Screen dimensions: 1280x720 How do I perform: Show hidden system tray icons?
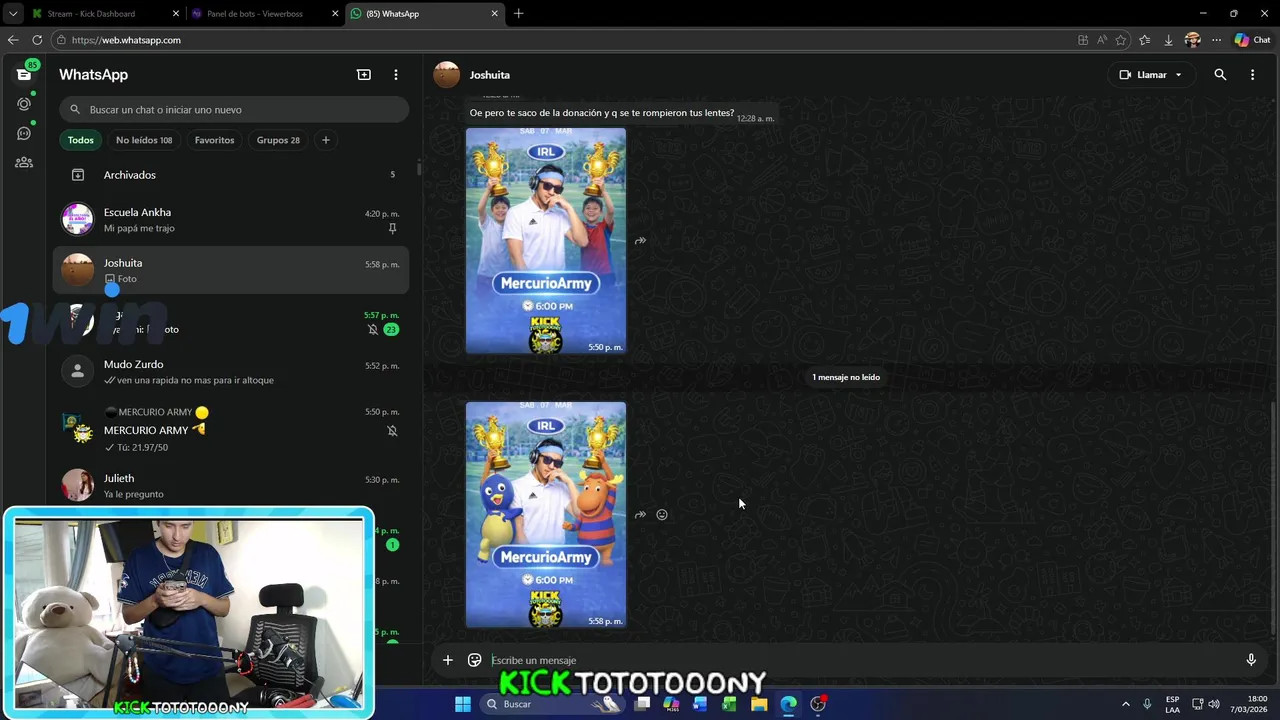(x=1125, y=704)
